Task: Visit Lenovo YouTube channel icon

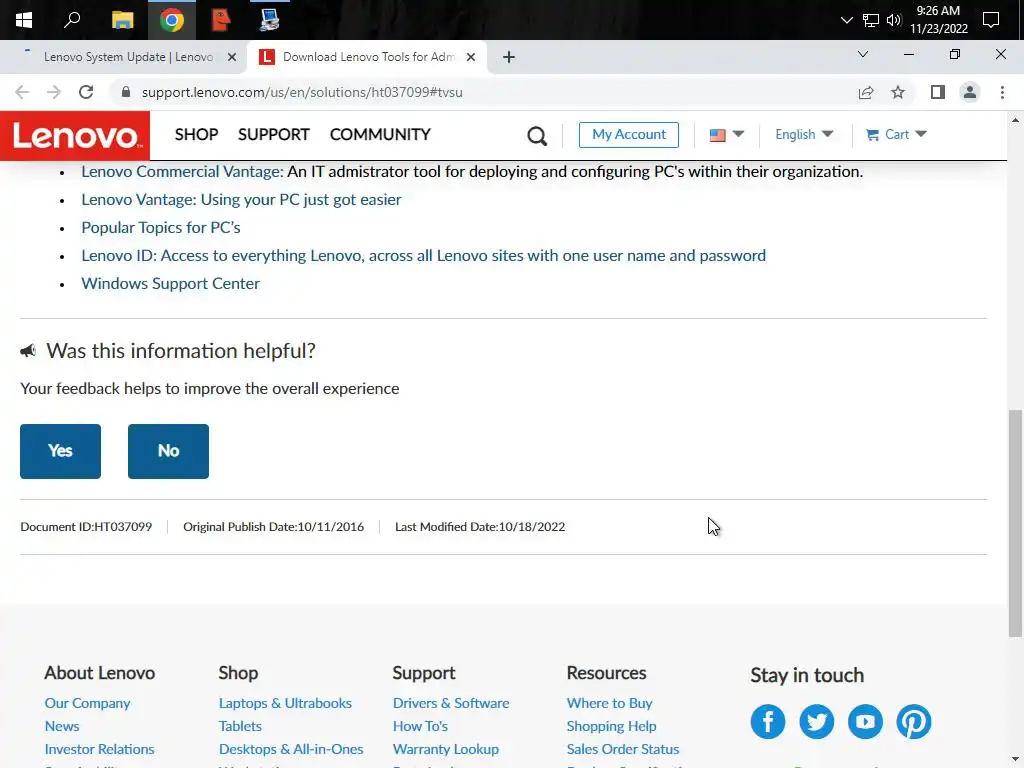Action: [865, 722]
